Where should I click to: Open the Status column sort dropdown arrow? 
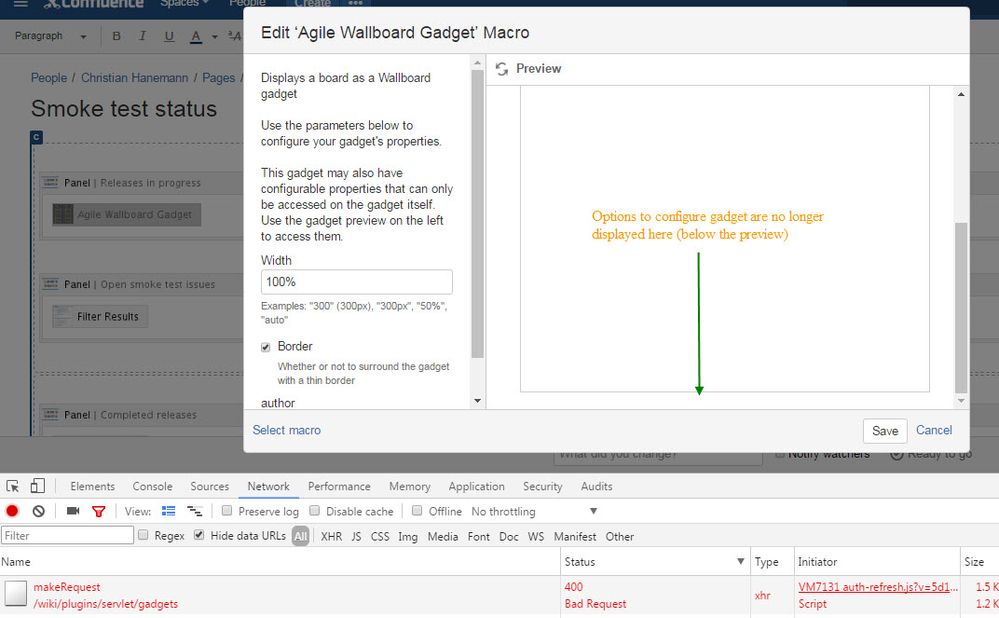740,561
